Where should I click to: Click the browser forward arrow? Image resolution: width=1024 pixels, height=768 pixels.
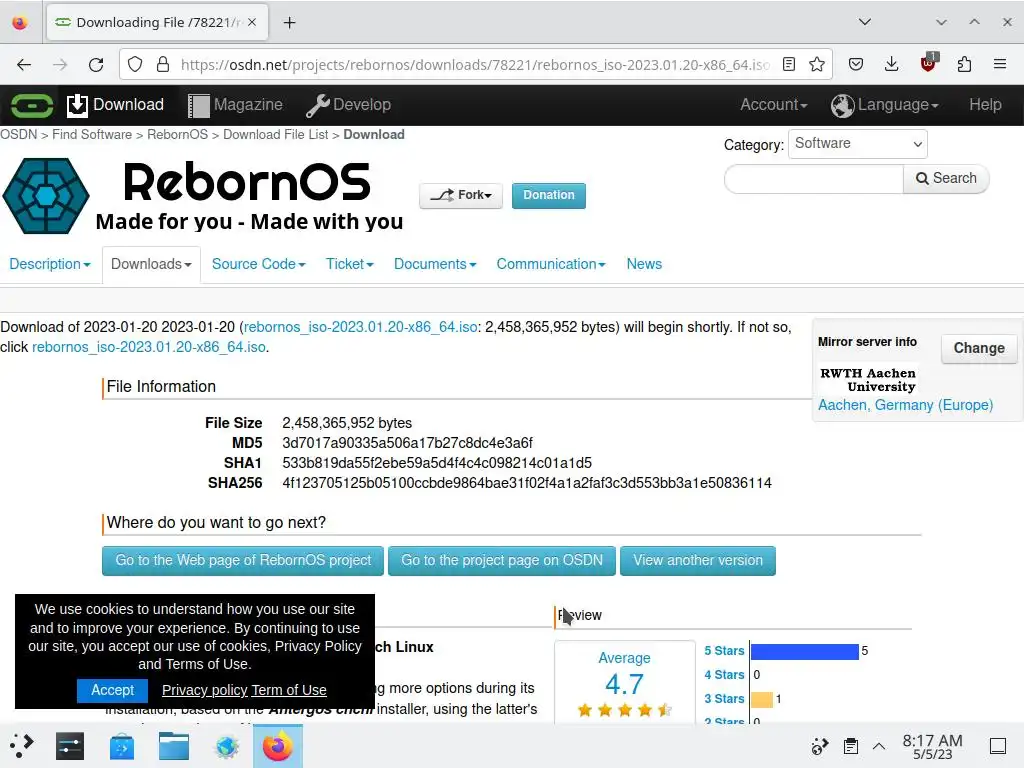[x=60, y=65]
